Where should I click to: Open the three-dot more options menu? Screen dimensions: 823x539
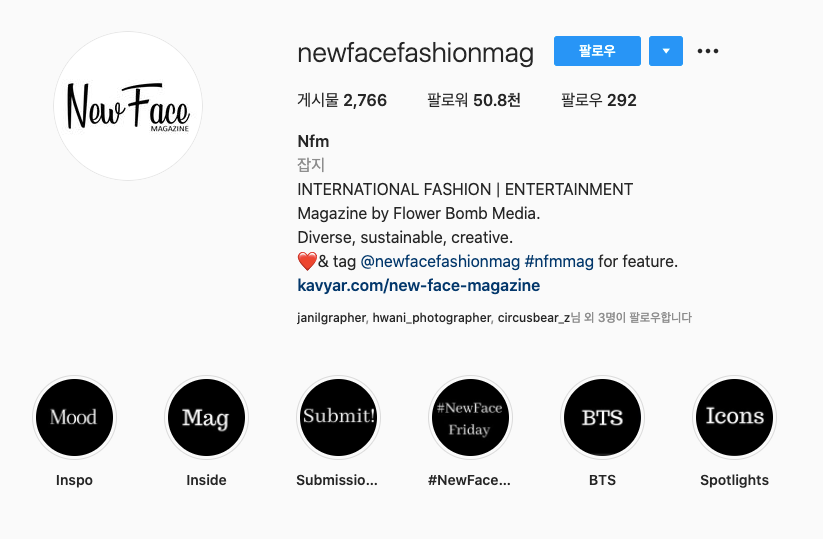coord(708,51)
